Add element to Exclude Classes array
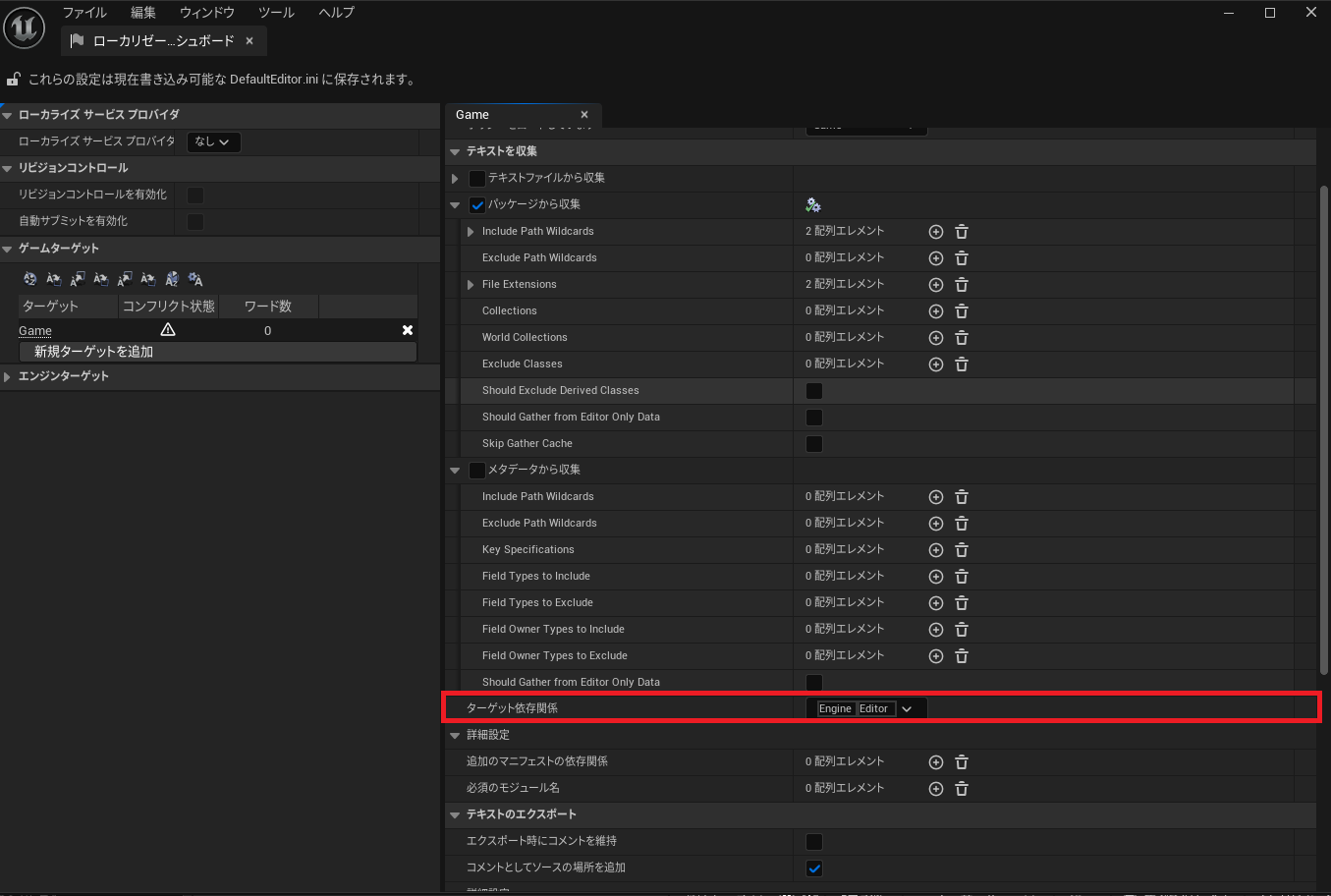Screen dimensions: 1331x896 tap(936, 364)
